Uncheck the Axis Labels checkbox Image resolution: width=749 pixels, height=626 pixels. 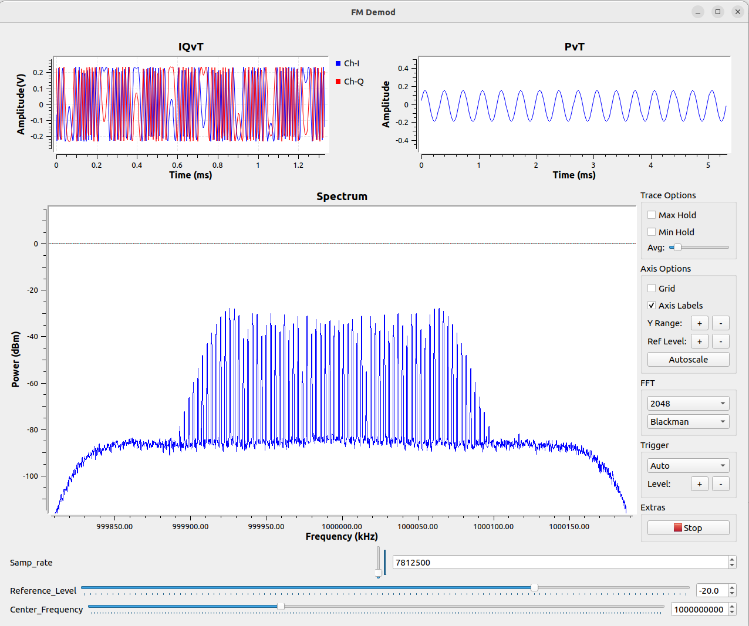[652, 305]
